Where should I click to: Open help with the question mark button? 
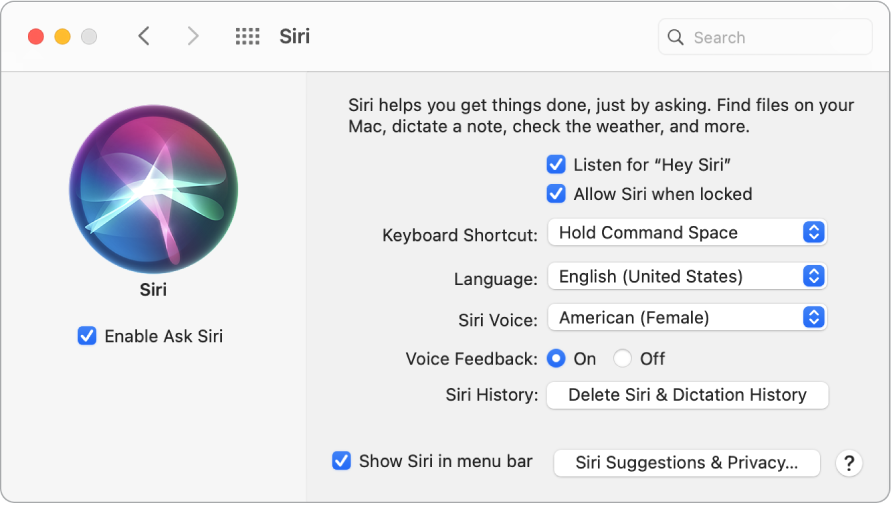849,463
